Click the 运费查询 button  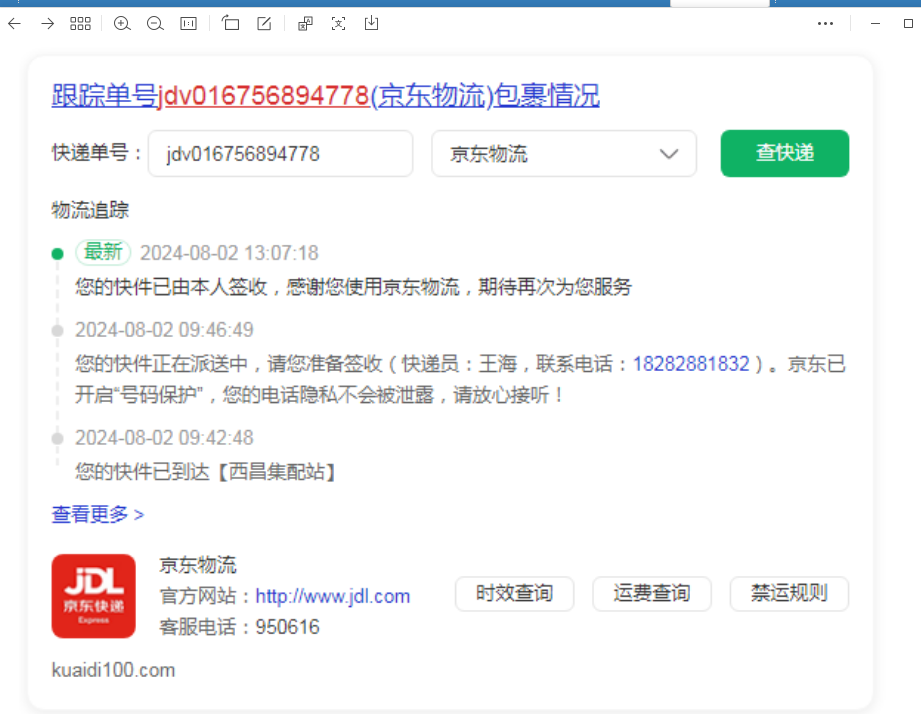tap(651, 594)
